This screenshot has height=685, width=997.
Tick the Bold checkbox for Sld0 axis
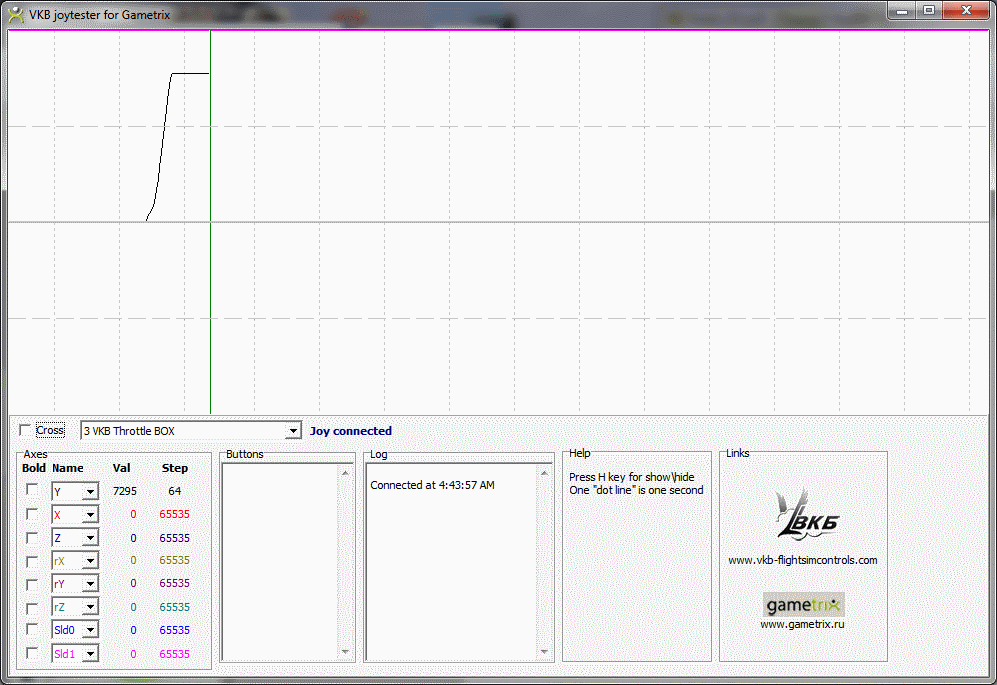tap(31, 630)
